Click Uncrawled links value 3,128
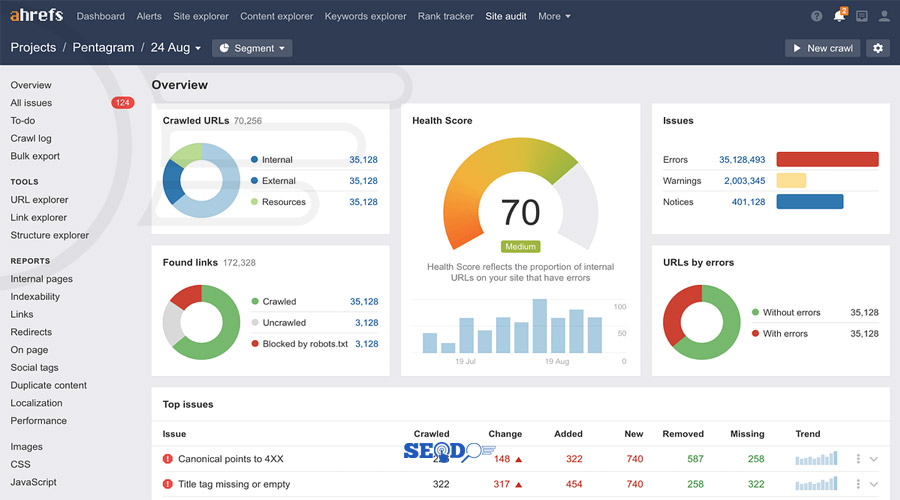Image resolution: width=900 pixels, height=500 pixels. [366, 323]
